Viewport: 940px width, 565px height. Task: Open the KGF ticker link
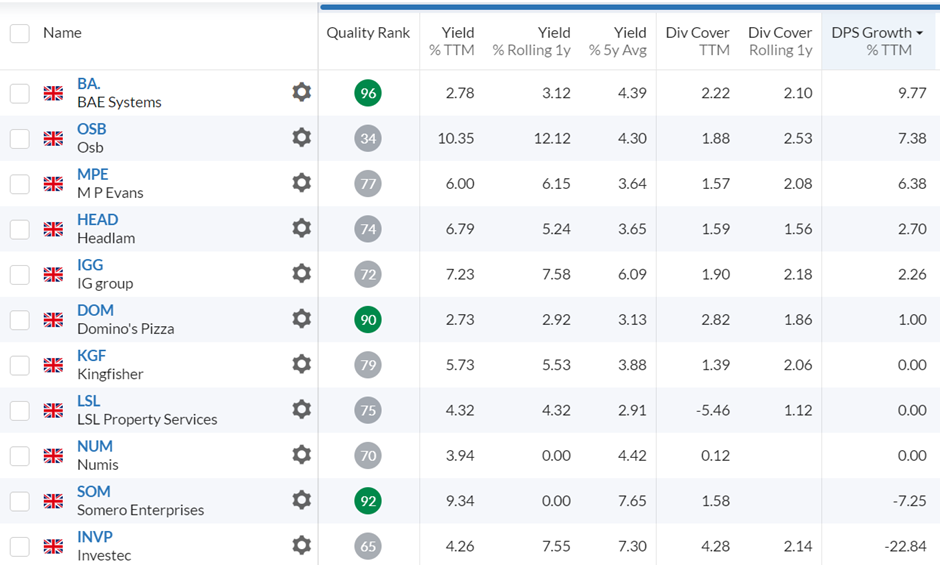(91, 355)
